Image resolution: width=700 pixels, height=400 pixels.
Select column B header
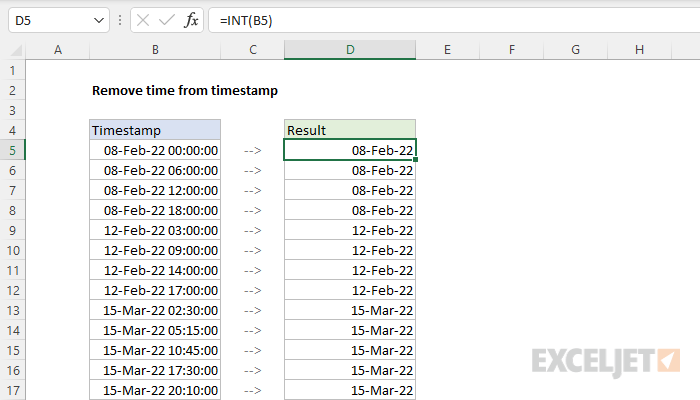tap(155, 50)
